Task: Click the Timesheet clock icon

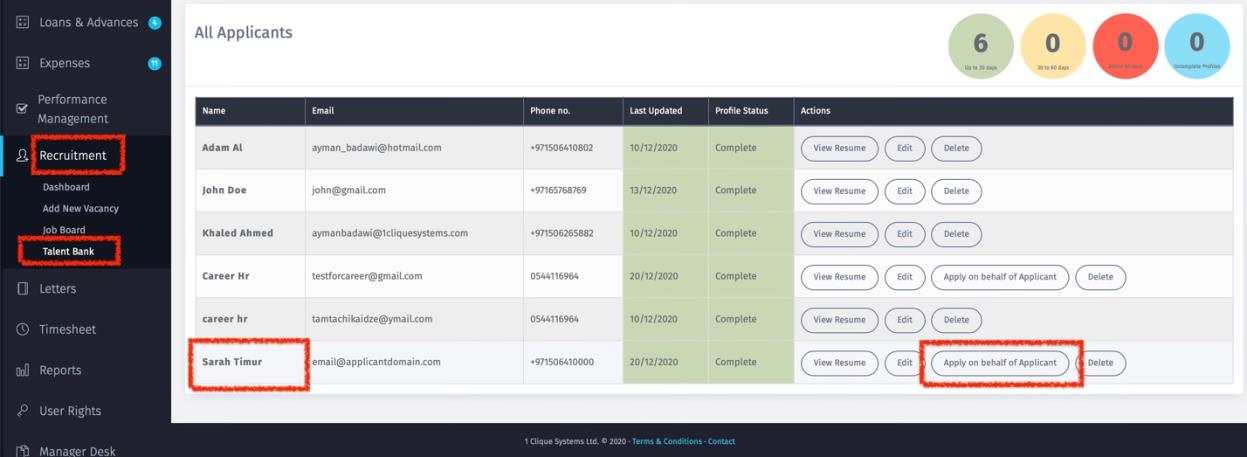Action: tap(22, 330)
